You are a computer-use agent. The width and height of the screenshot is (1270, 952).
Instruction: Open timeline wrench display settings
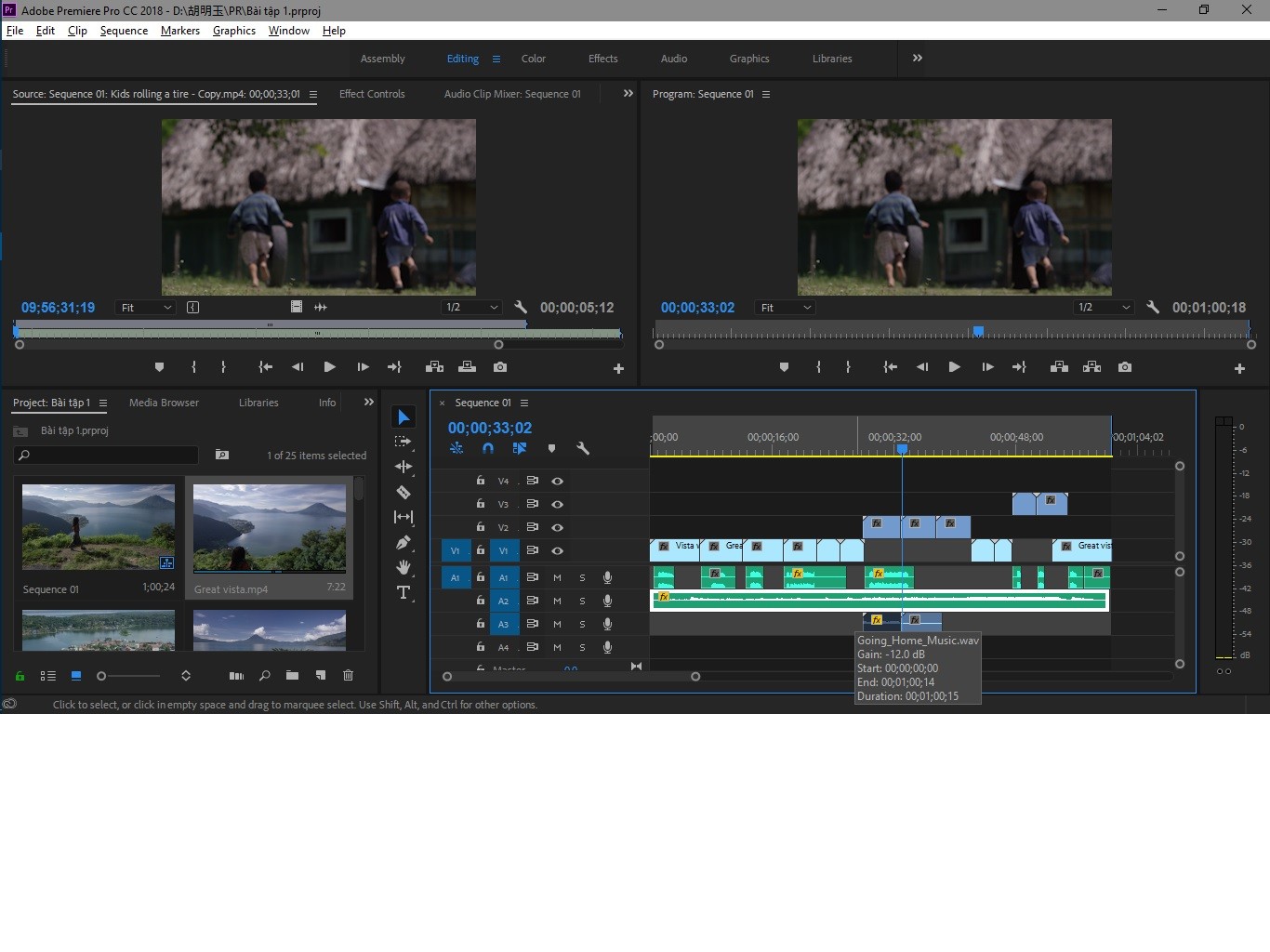583,448
